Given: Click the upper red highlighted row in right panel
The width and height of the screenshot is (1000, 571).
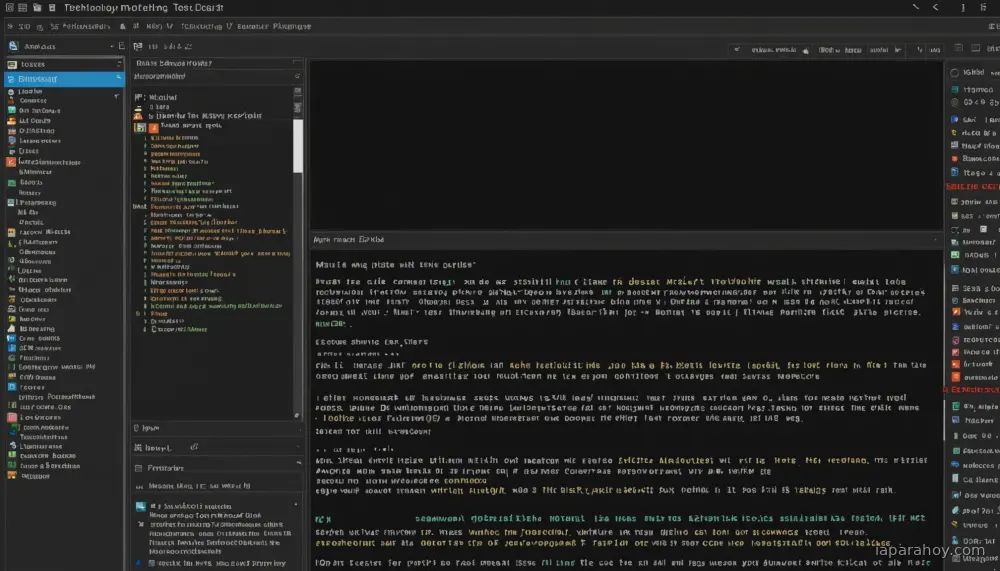Looking at the screenshot, I should pyautogui.click(x=972, y=186).
